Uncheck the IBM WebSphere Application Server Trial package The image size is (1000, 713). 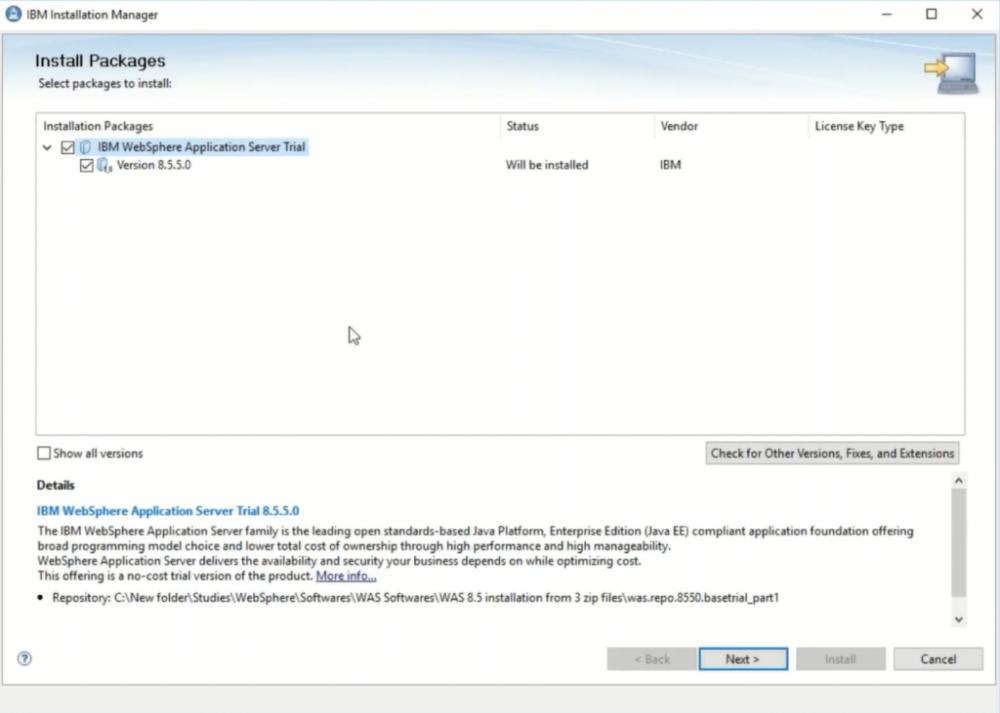[x=67, y=147]
